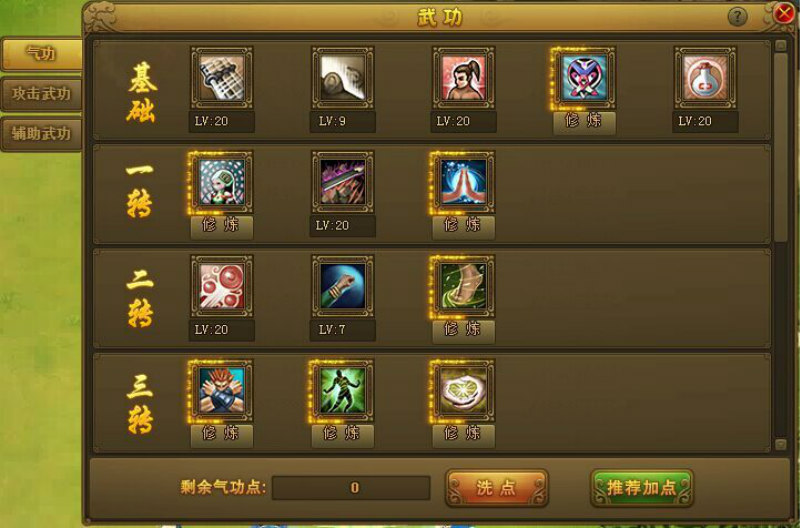Click the scrollbar down arrow in skill list
The width and height of the screenshot is (800, 528).
781,445
